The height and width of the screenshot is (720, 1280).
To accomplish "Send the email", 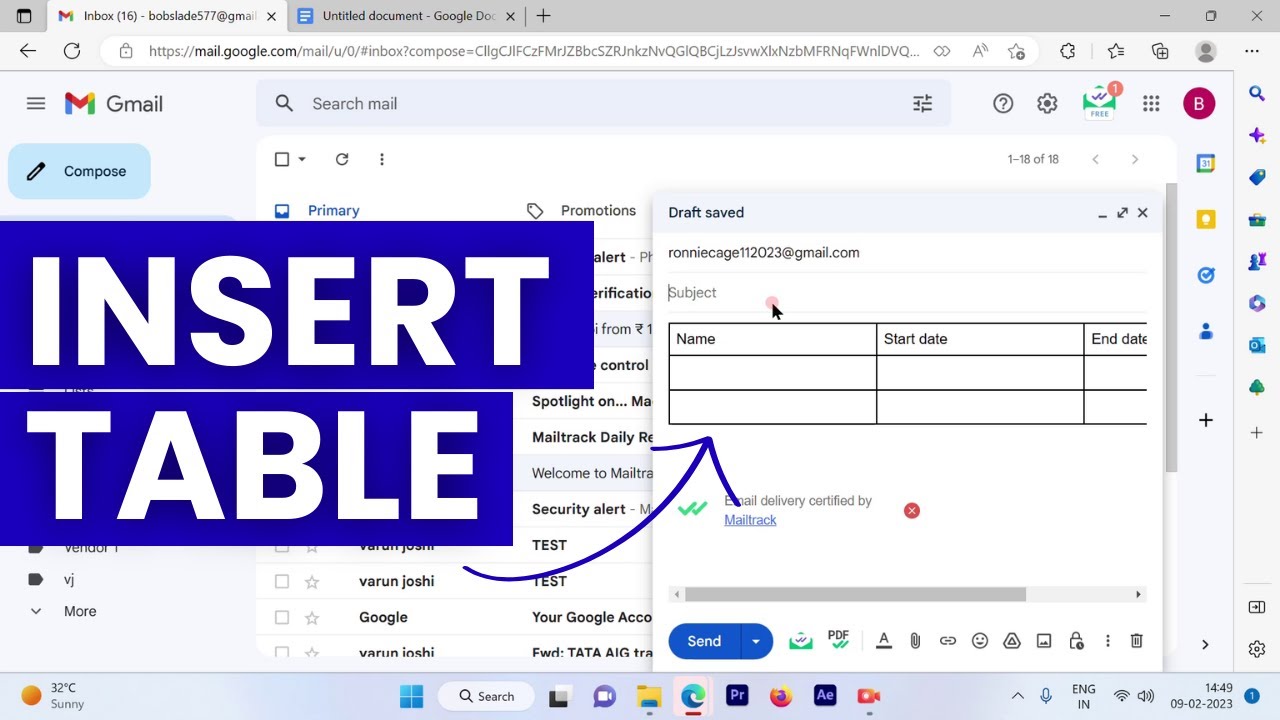I will click(704, 641).
